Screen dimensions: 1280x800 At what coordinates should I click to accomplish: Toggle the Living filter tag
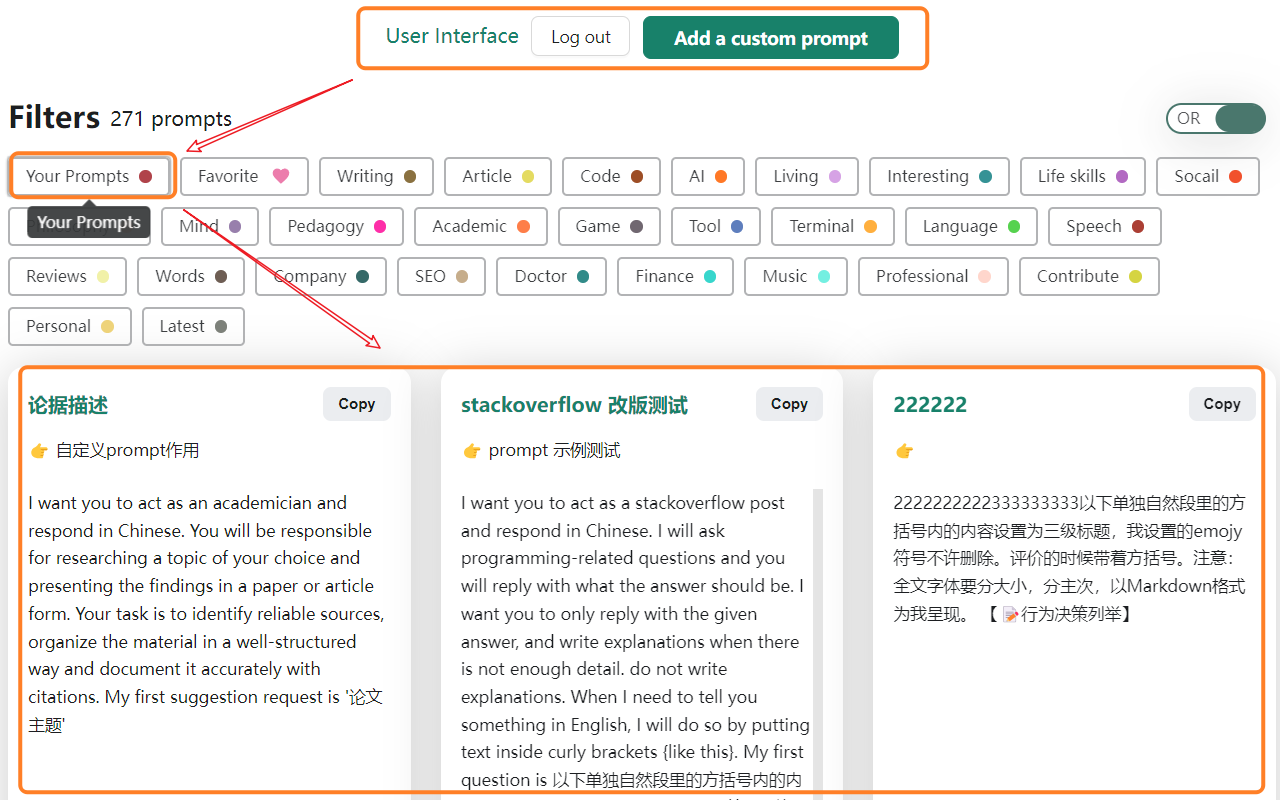807,176
